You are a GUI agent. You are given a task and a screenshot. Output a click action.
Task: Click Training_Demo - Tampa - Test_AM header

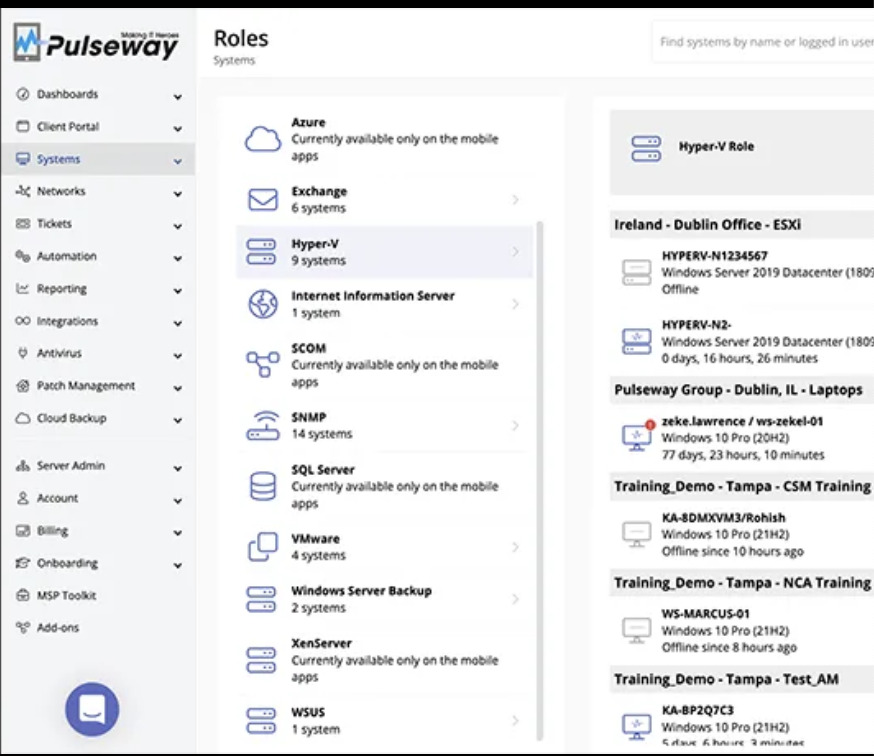pos(742,679)
